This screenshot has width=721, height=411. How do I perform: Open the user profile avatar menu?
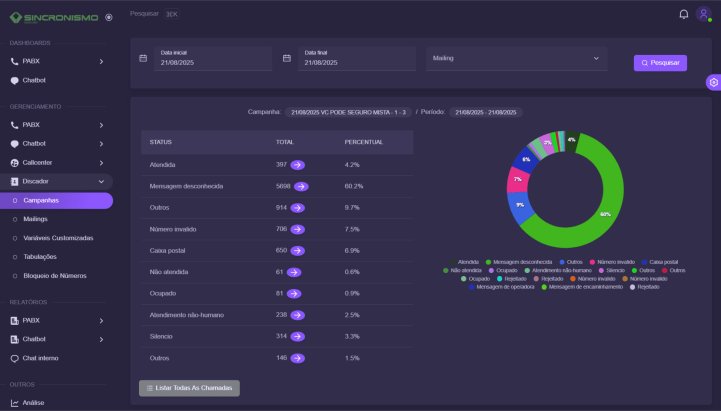704,14
